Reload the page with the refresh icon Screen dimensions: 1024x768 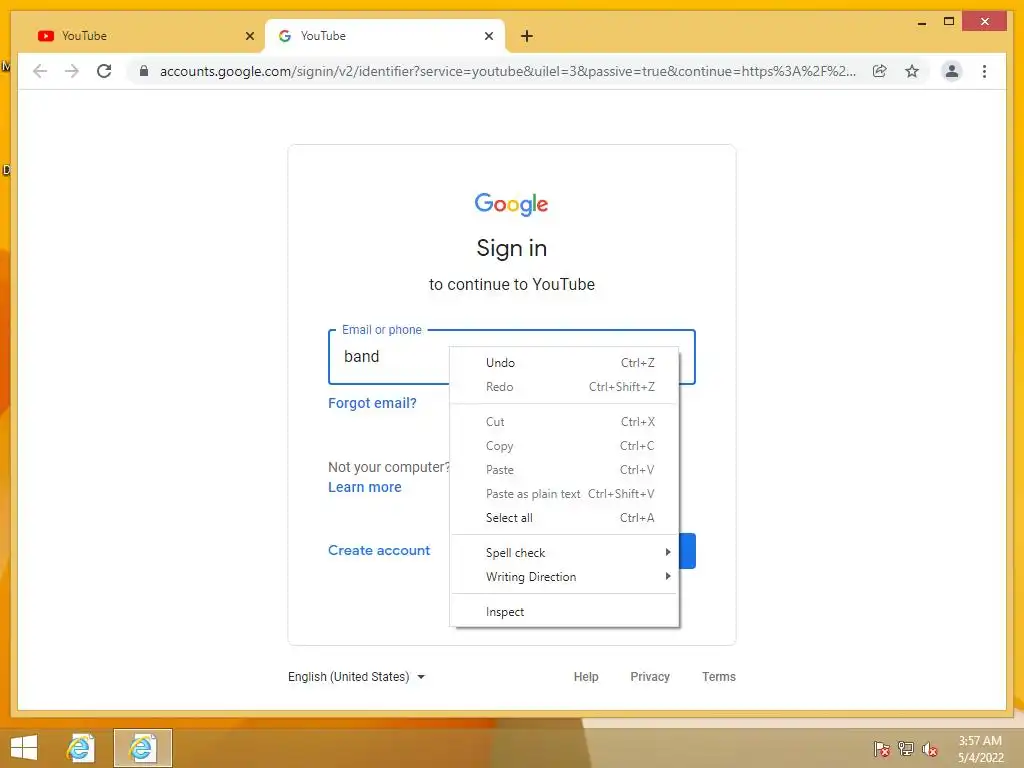pos(104,71)
